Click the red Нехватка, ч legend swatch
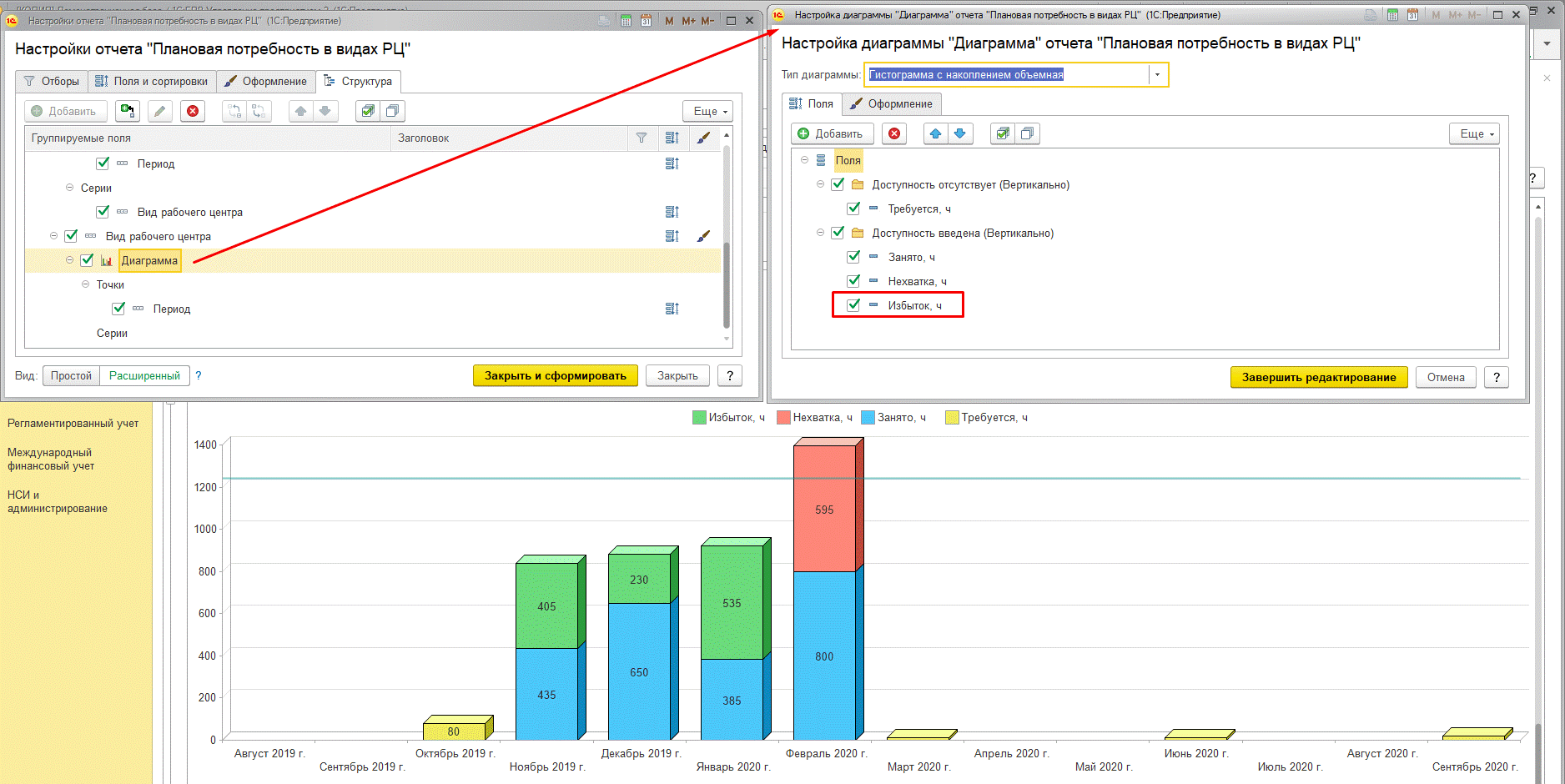 [x=783, y=417]
